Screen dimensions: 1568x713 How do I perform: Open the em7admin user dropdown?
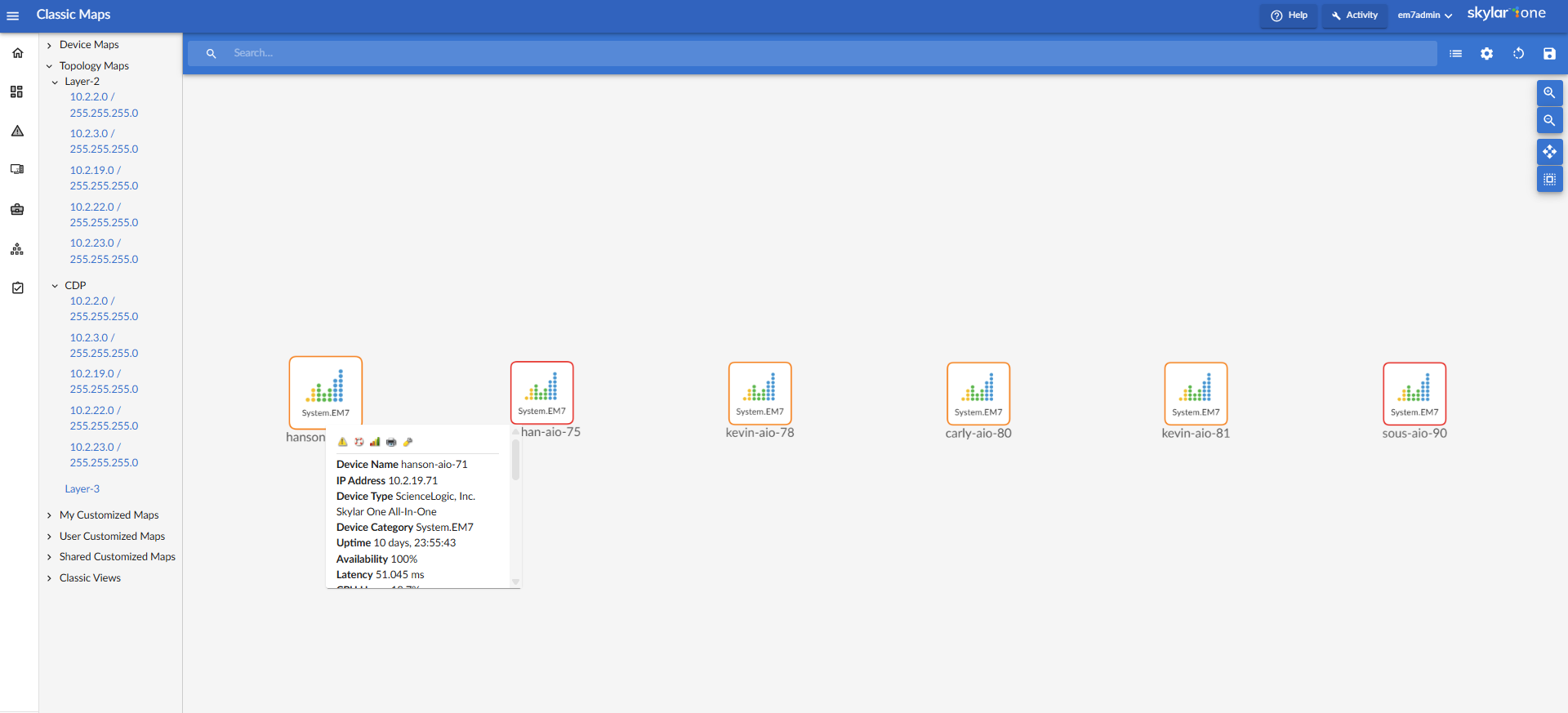pos(1424,16)
